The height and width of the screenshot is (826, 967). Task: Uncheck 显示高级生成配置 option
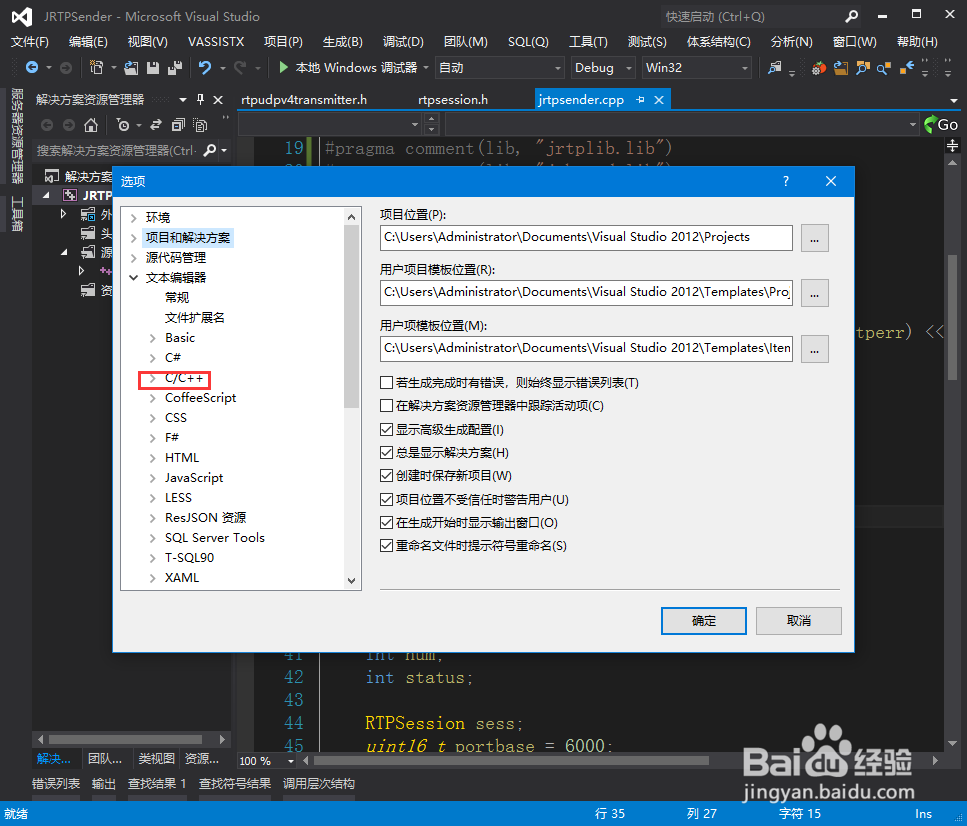pyautogui.click(x=386, y=429)
